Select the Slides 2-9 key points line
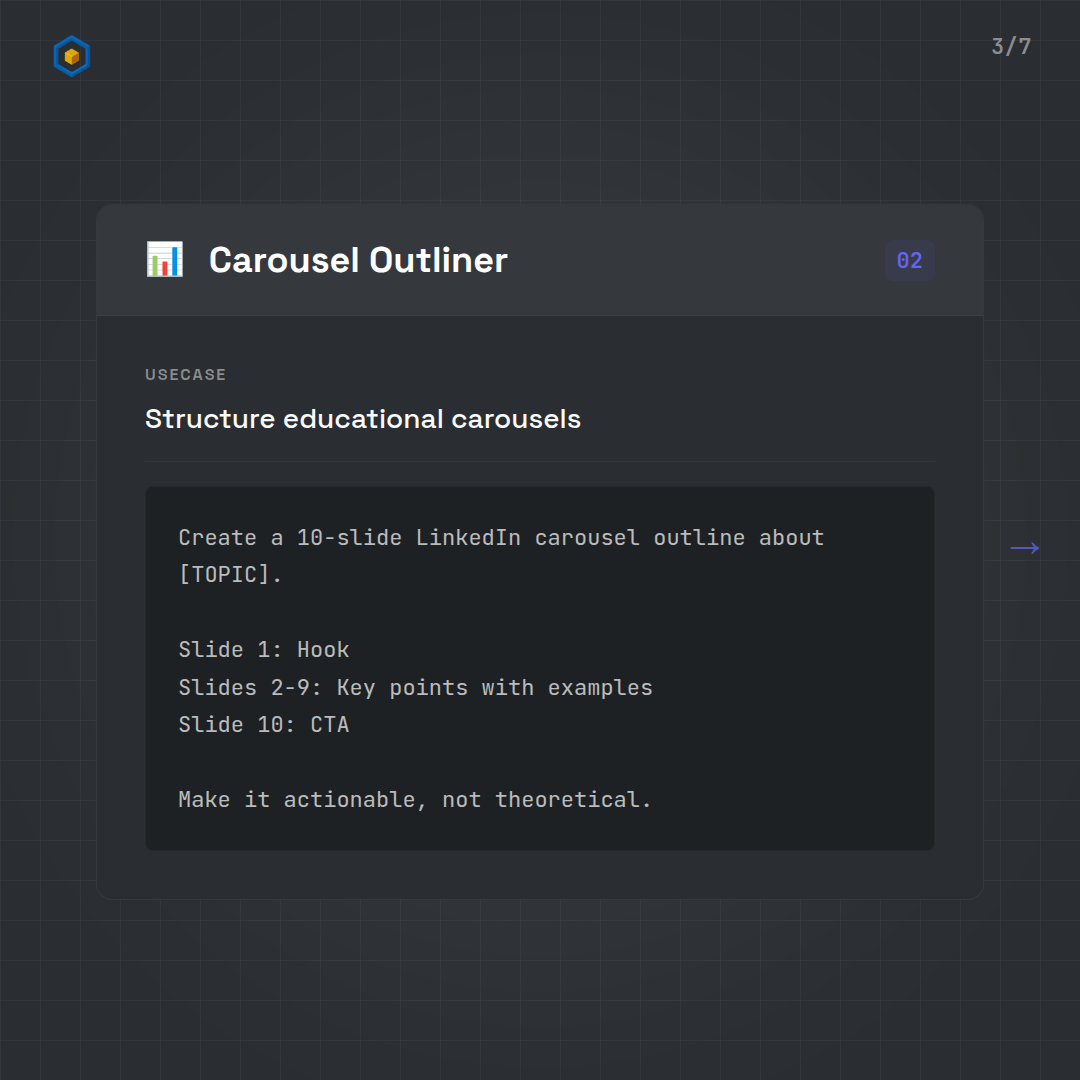The width and height of the screenshot is (1080, 1080). click(x=415, y=688)
